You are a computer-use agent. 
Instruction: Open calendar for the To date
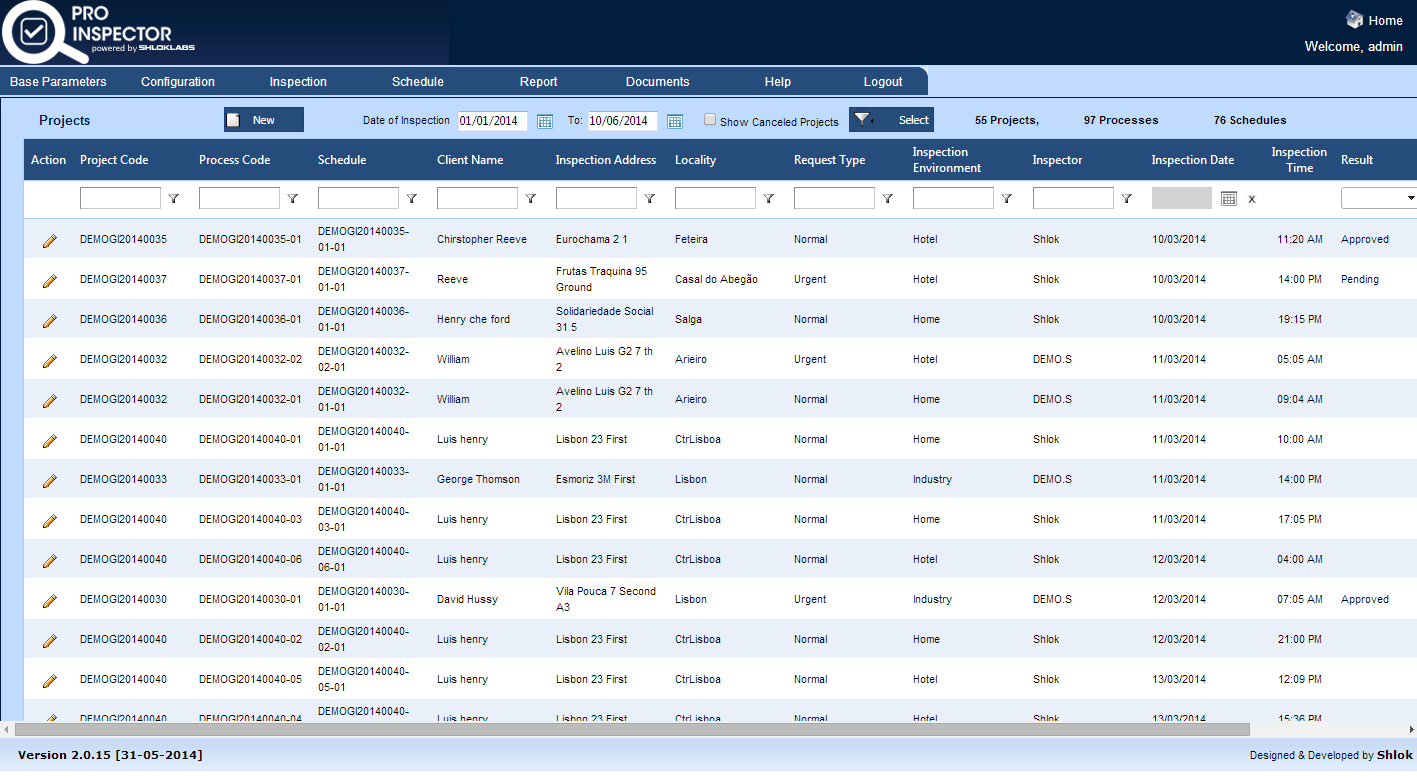click(x=675, y=121)
